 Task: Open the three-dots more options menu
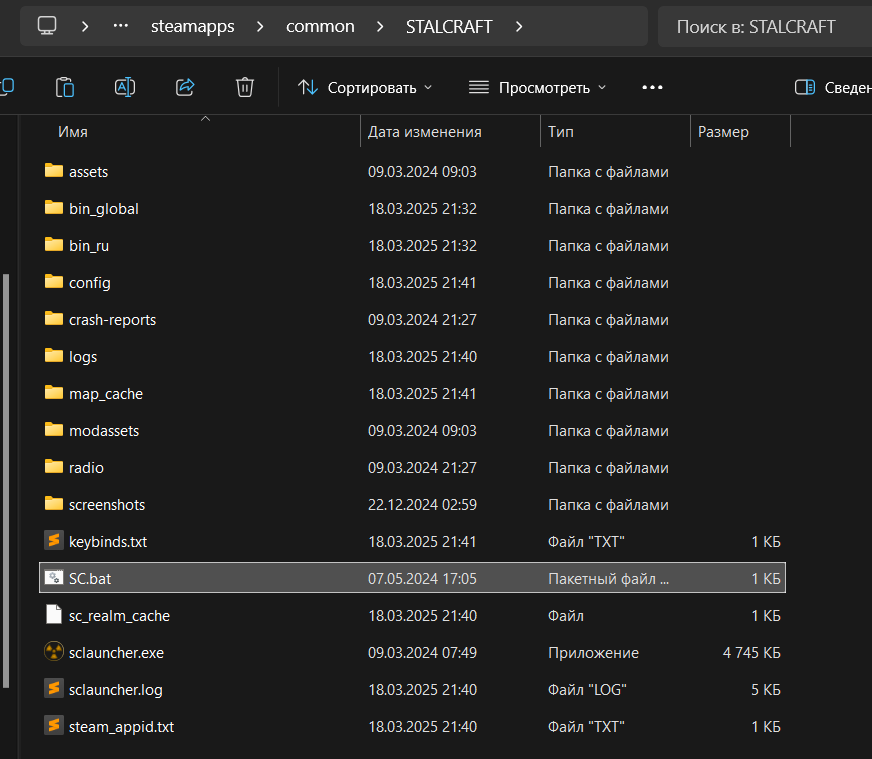point(652,87)
